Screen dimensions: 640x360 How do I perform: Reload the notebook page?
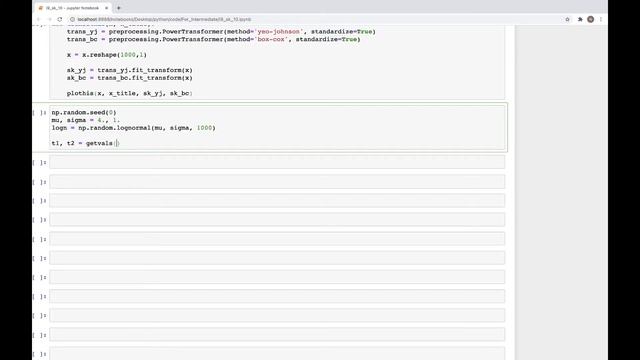(60, 19)
